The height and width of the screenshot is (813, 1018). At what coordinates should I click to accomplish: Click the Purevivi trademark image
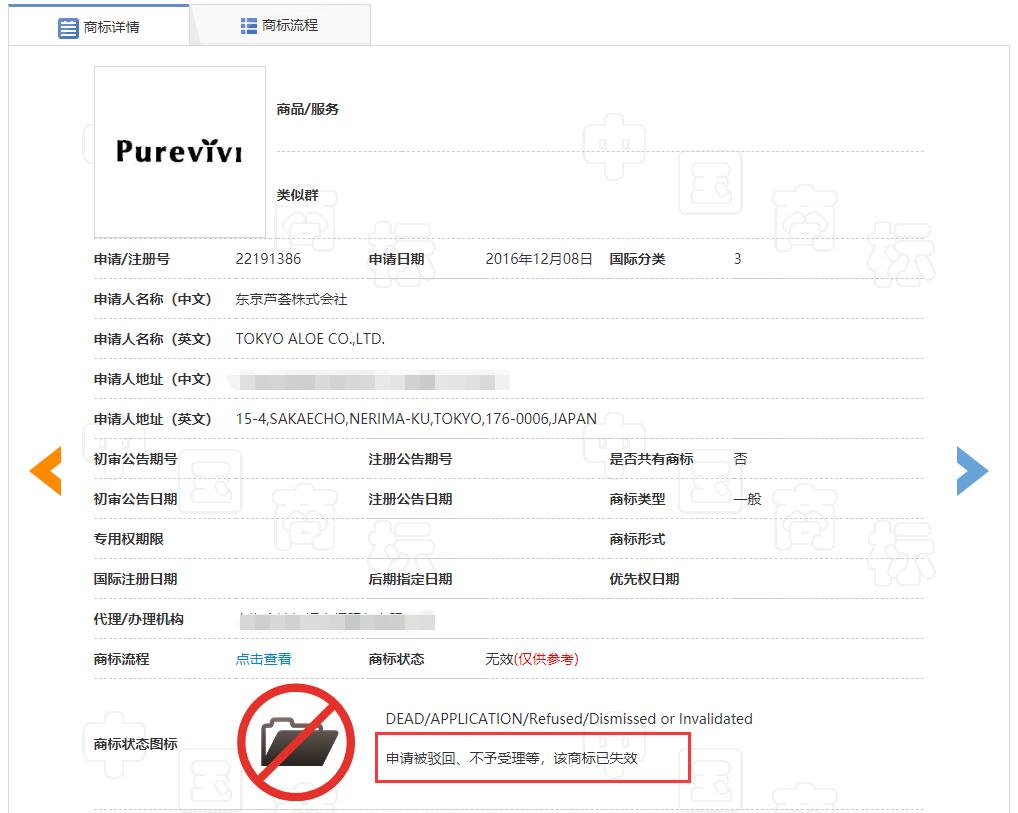point(180,152)
